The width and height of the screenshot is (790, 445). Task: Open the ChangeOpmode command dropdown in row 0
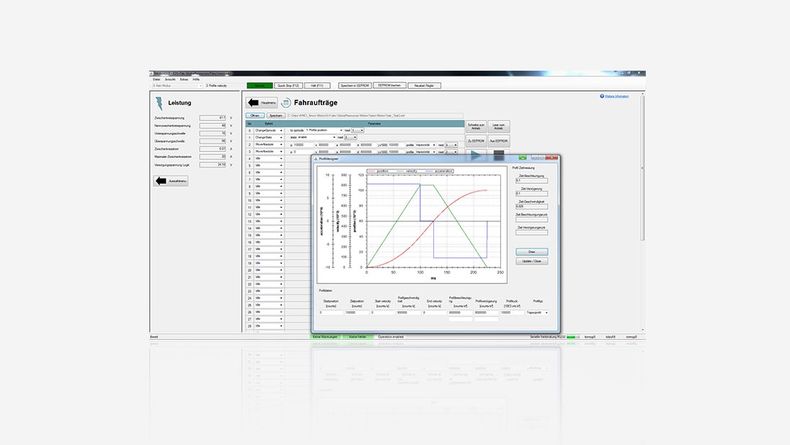[281, 130]
